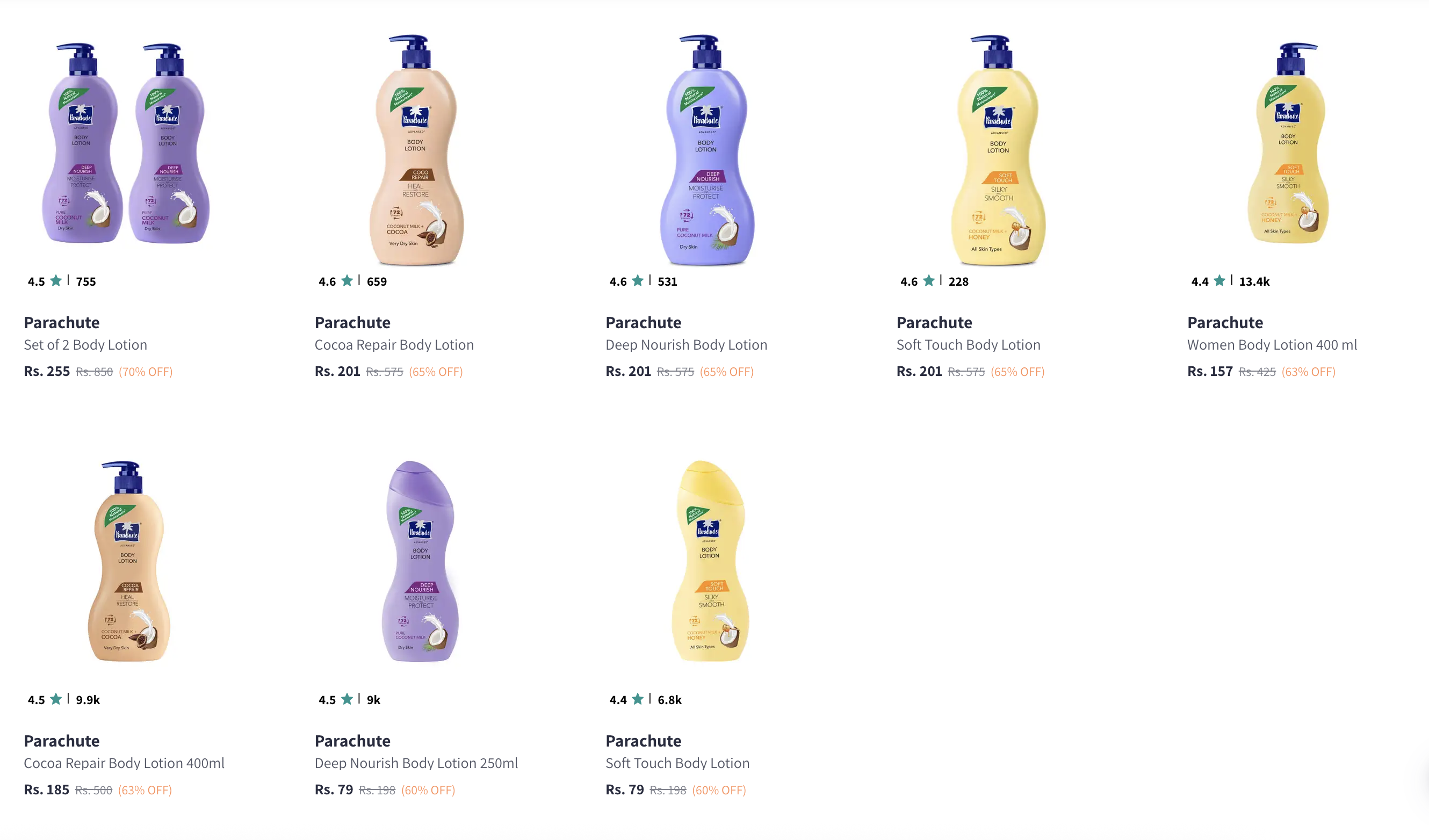The image size is (1429, 840).
Task: Click the Rs. 157 discounted price
Action: (x=1210, y=371)
